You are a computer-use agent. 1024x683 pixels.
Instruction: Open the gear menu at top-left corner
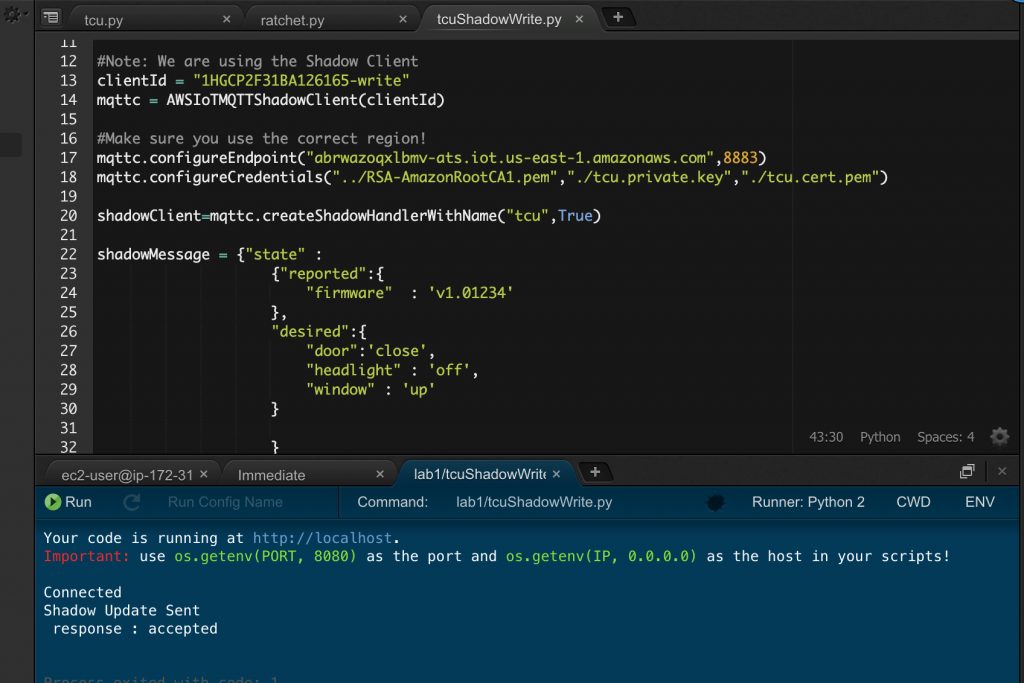(x=15, y=15)
